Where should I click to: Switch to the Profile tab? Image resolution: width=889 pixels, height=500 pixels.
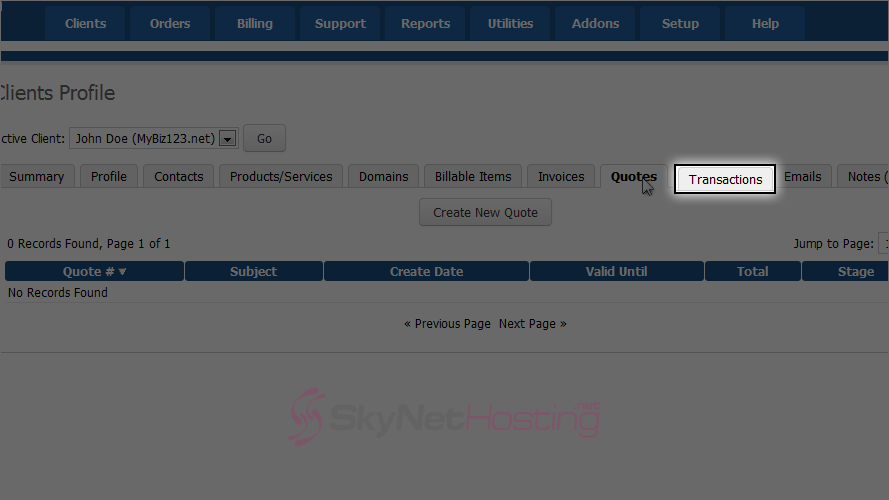click(x=109, y=176)
